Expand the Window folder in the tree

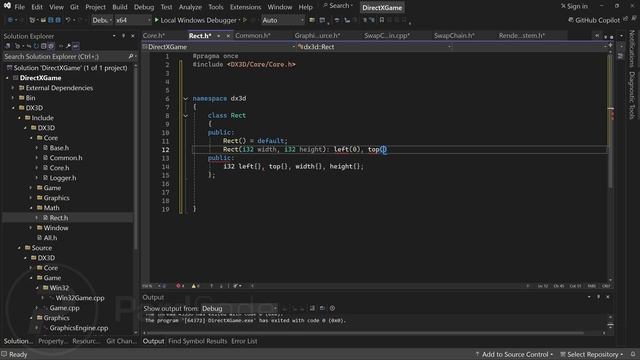[x=31, y=228]
